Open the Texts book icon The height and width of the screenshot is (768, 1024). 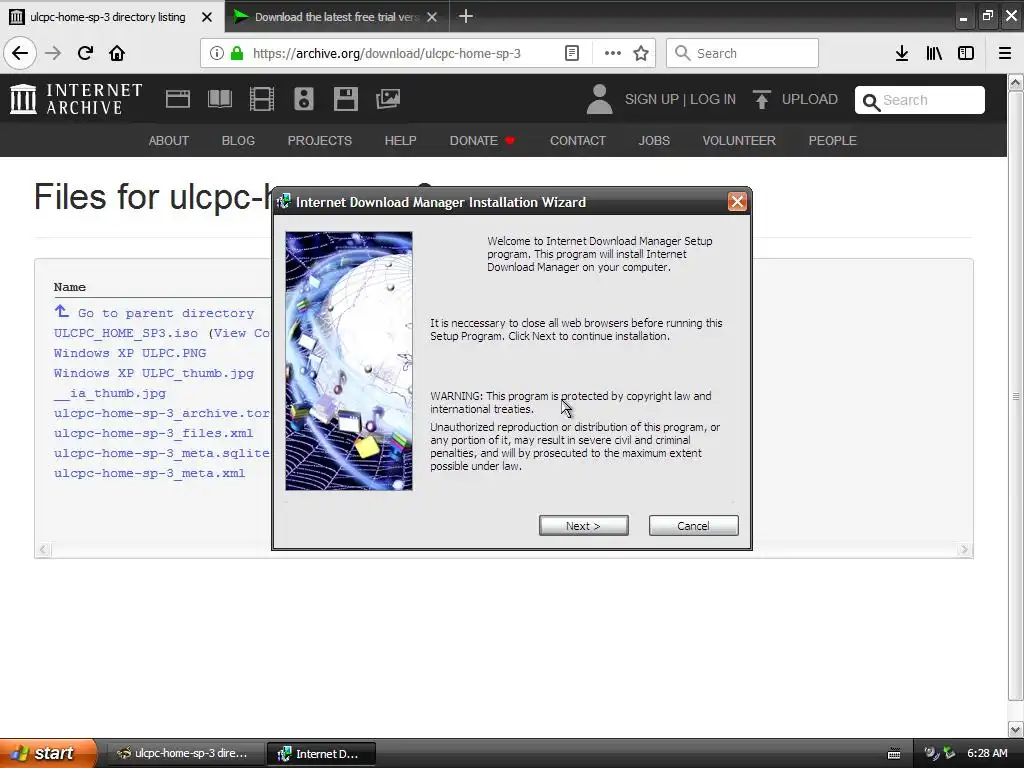pos(219,99)
